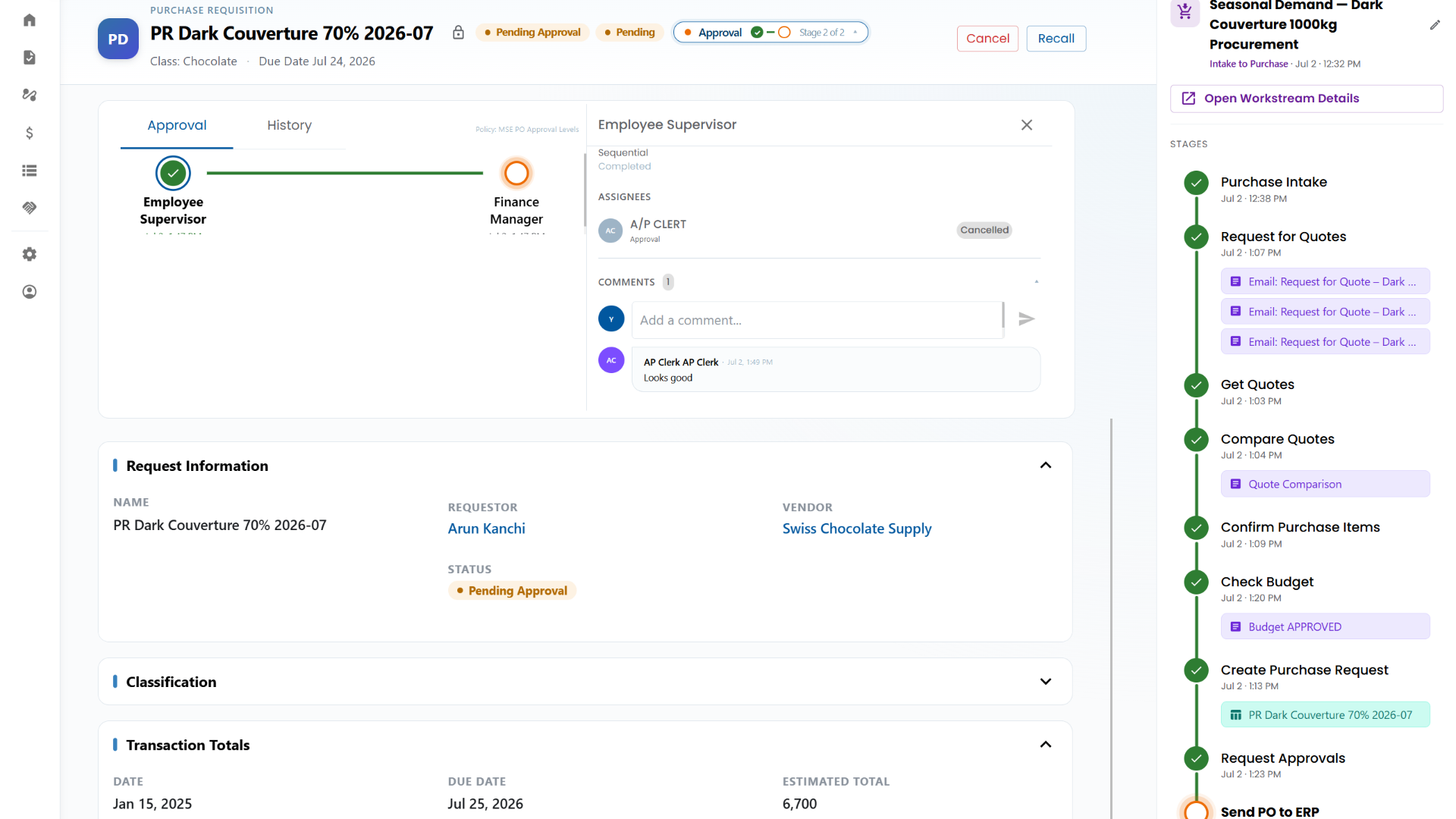Image resolution: width=1456 pixels, height=819 pixels.
Task: Click the lock icon beside the title
Action: click(458, 33)
